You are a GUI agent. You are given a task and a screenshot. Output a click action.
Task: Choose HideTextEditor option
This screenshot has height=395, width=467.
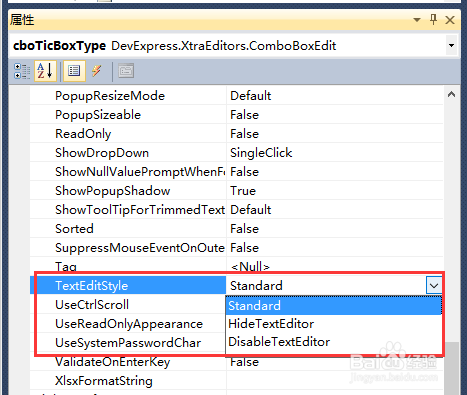pos(334,324)
